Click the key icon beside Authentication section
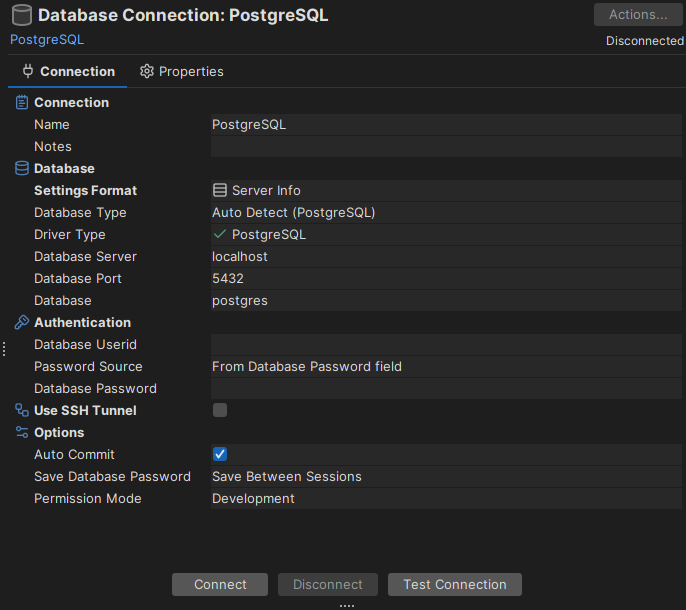 pos(22,323)
